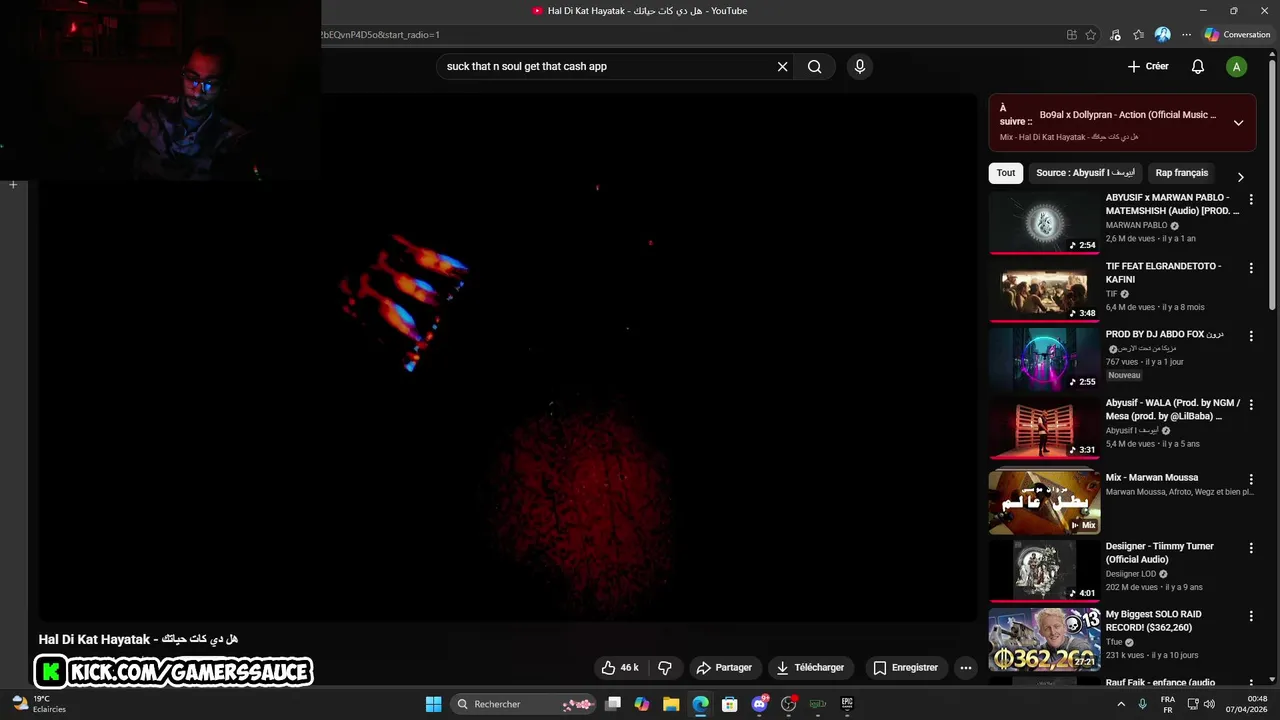Click the Enregistrer button
The height and width of the screenshot is (720, 1280).
(905, 668)
